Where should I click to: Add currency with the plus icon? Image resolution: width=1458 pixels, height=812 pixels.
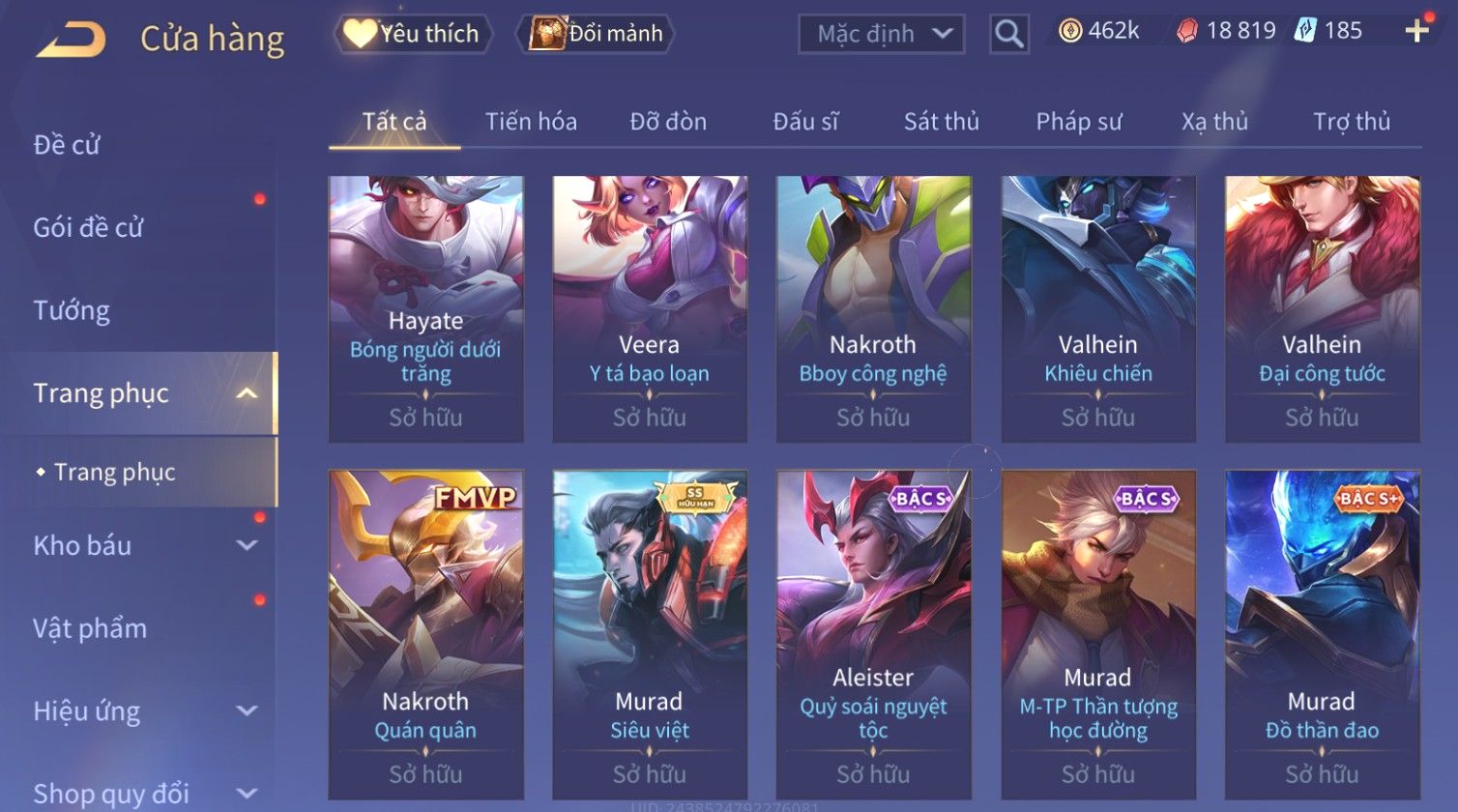1417,31
